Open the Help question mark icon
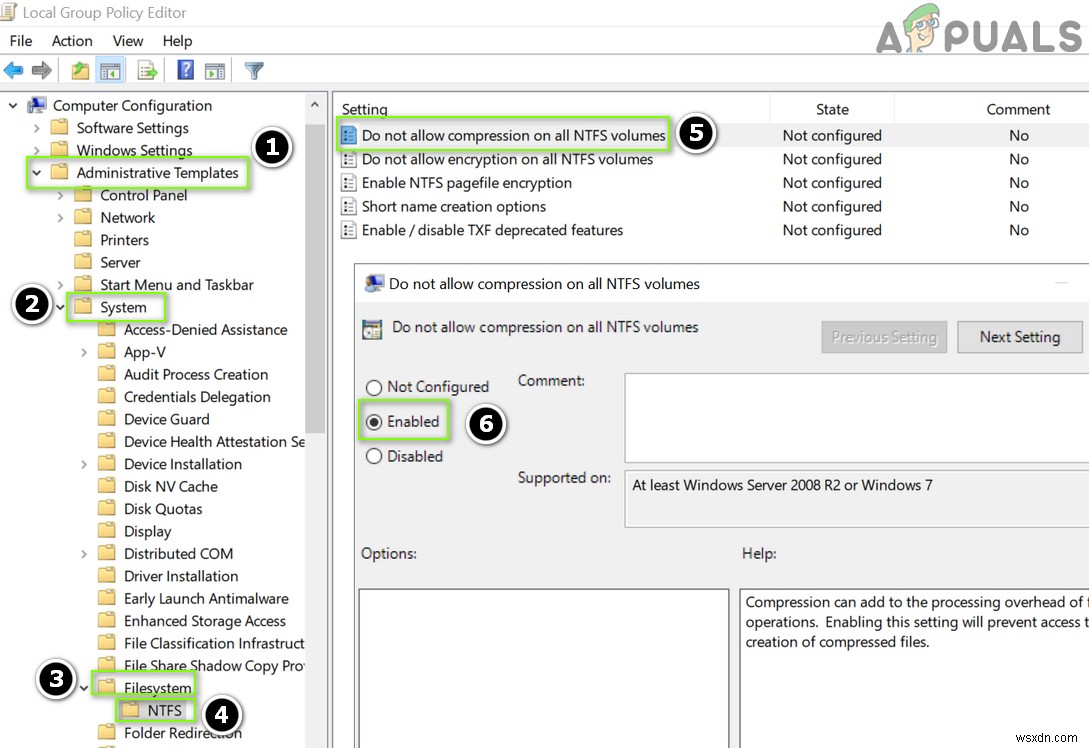 click(185, 69)
